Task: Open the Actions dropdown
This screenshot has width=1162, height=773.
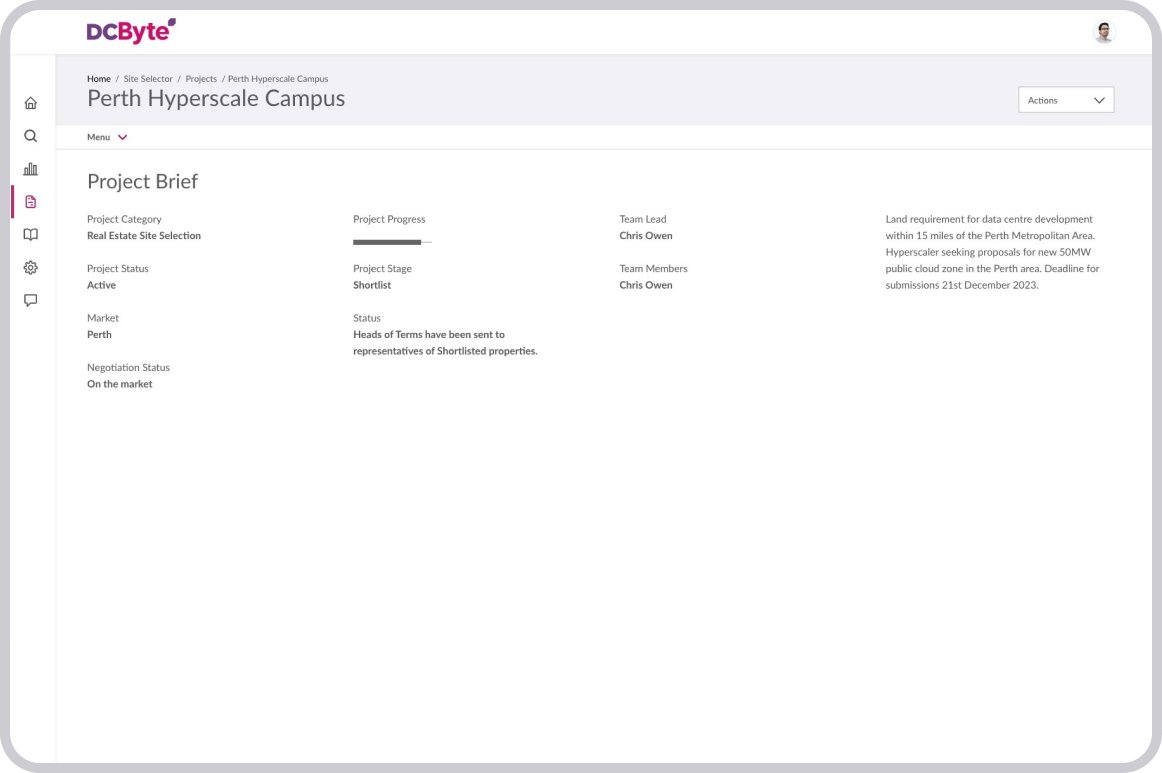Action: tap(1065, 100)
